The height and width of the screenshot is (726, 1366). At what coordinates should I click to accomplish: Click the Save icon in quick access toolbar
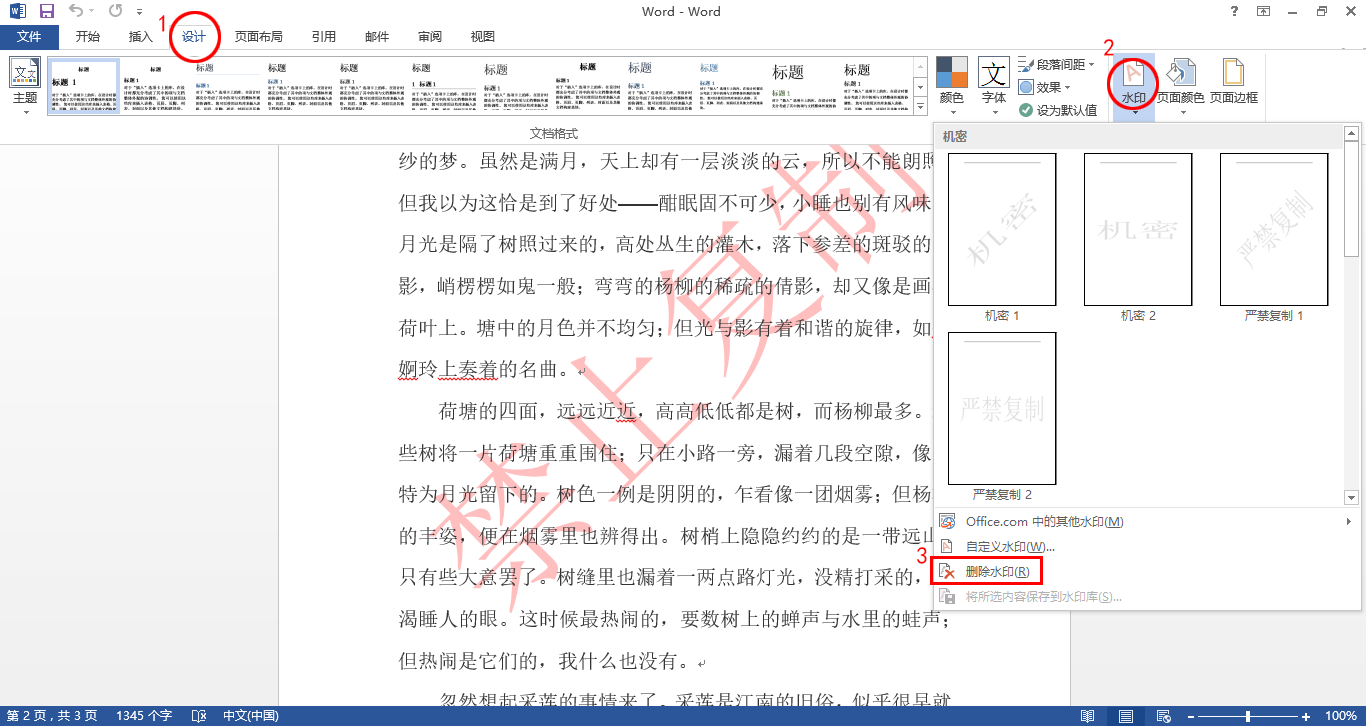coord(47,12)
